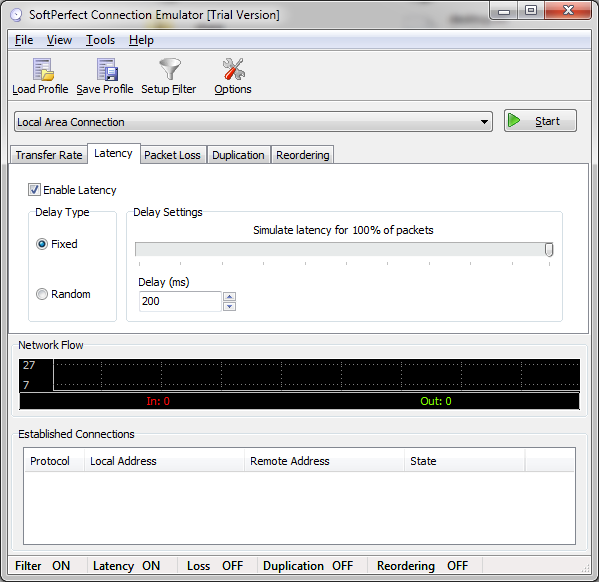Click the green Start button
Screen dimensions: 599x582
tap(540, 121)
